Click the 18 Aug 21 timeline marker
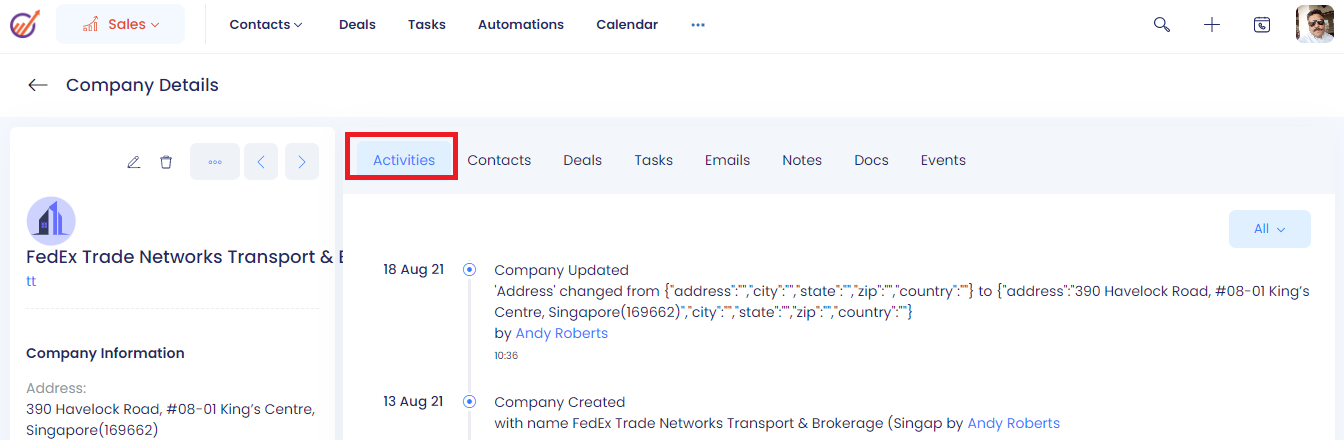 point(470,269)
